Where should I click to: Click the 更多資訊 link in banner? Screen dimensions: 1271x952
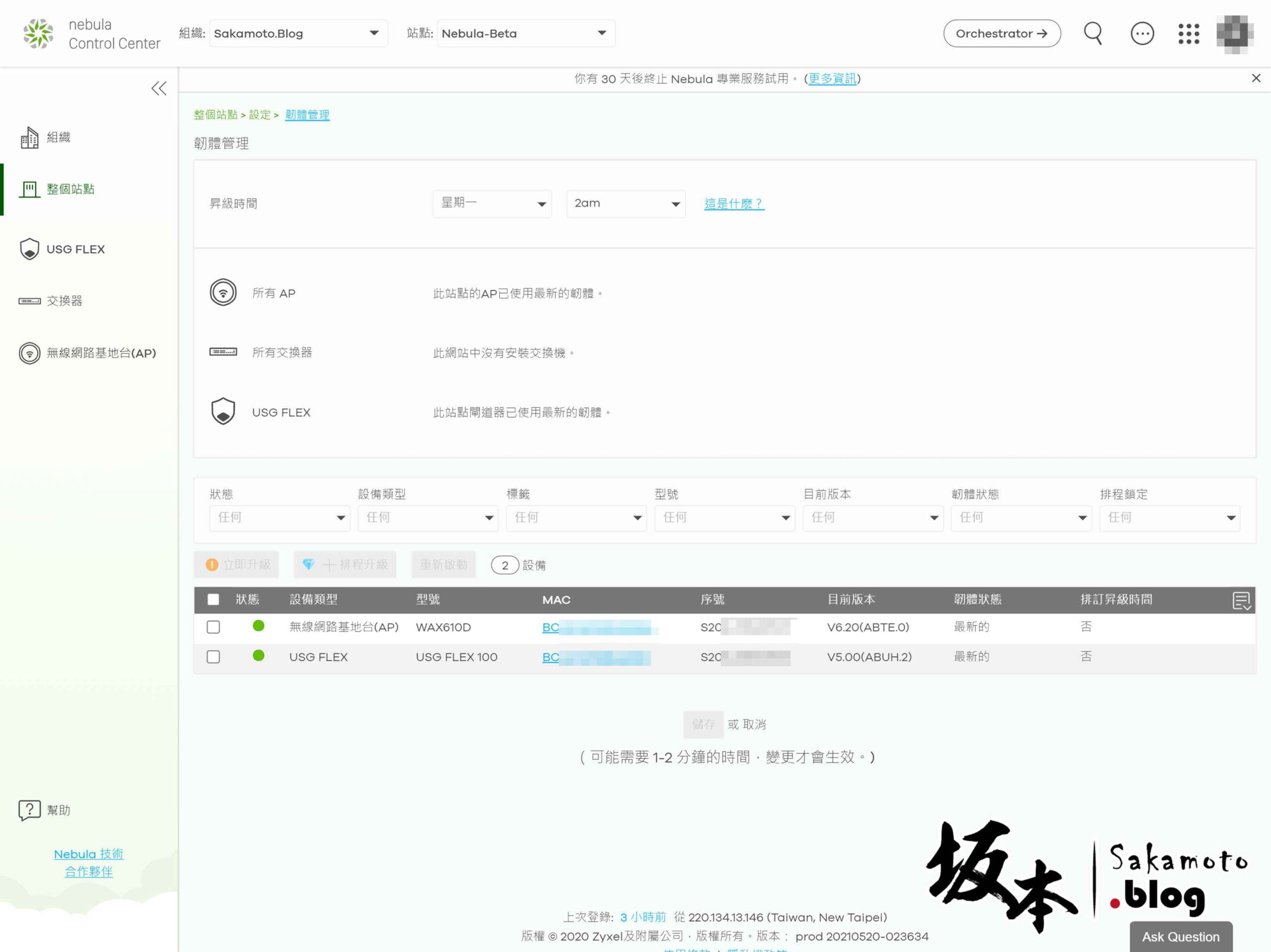click(x=832, y=79)
